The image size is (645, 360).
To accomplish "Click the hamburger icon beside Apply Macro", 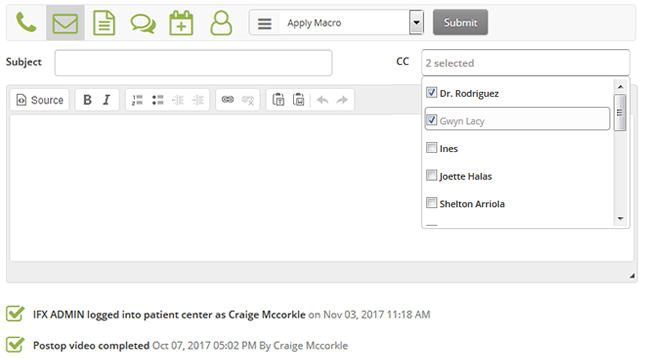I will tap(264, 23).
